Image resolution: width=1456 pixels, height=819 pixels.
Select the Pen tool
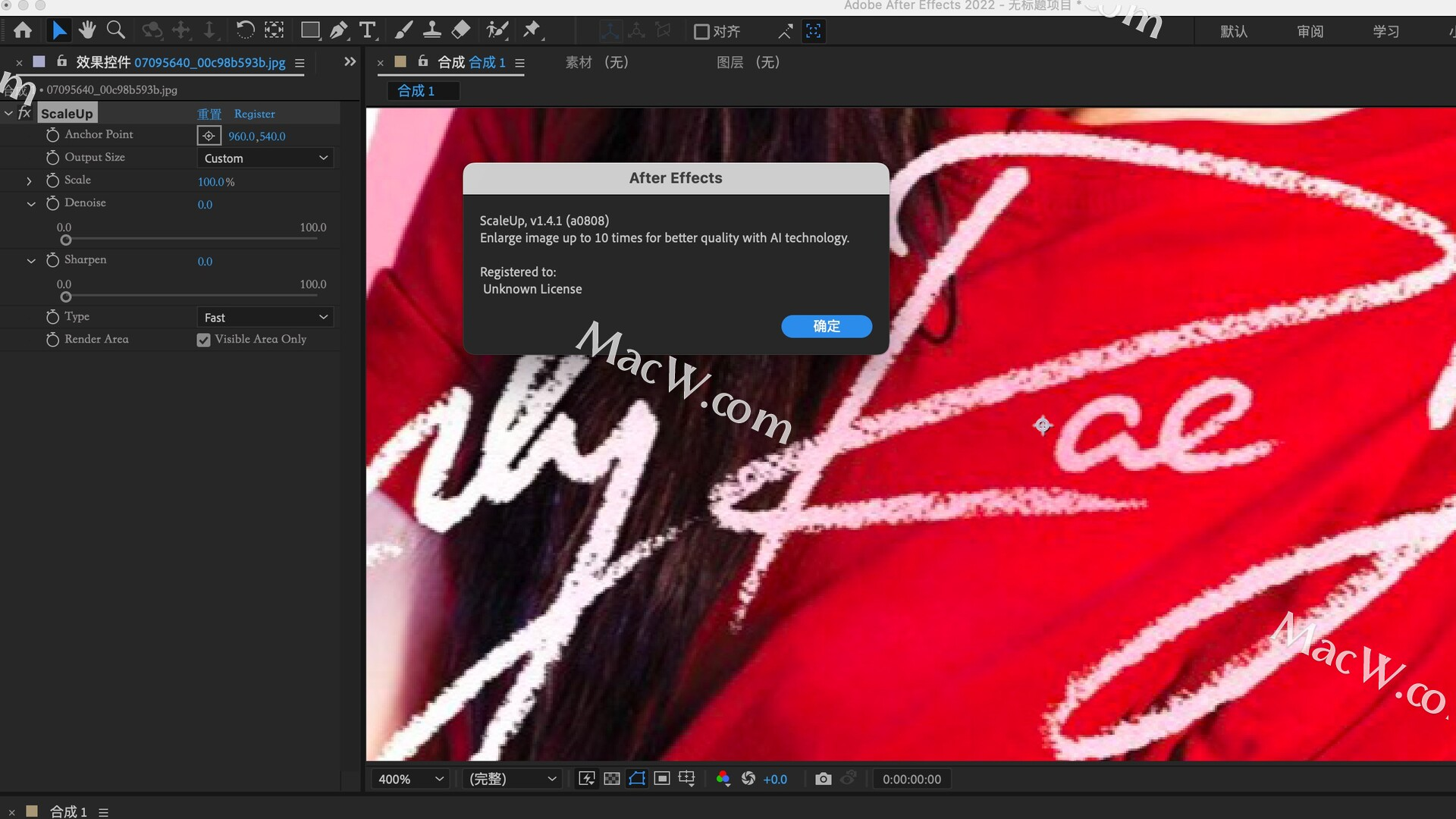[x=338, y=30]
